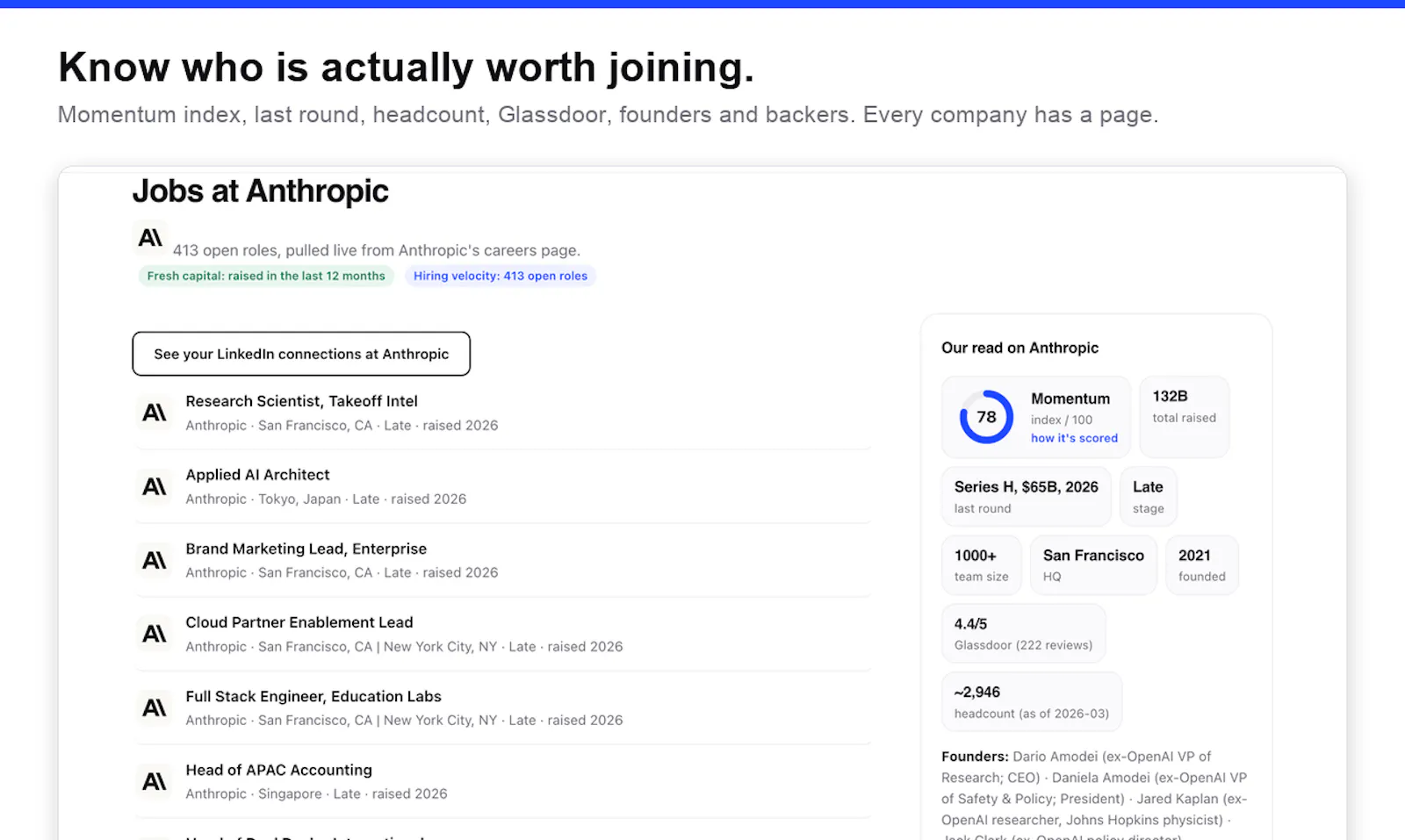Click the ~2,946 headcount card
The image size is (1405, 840).
(x=1032, y=702)
